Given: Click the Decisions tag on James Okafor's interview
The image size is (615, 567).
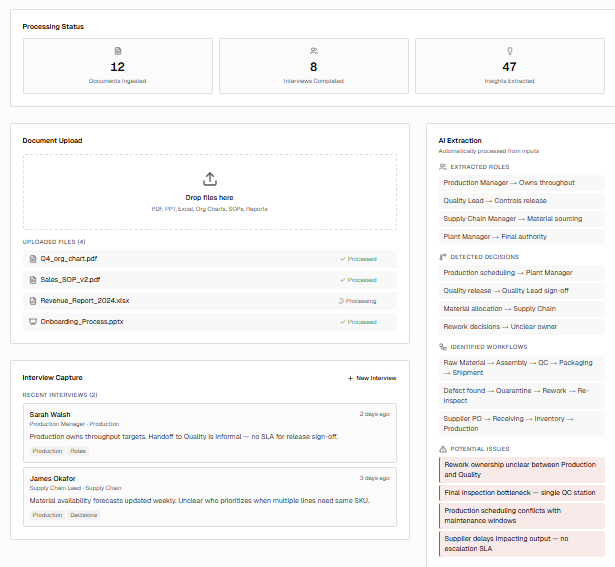Looking at the screenshot, I should (x=84, y=515).
